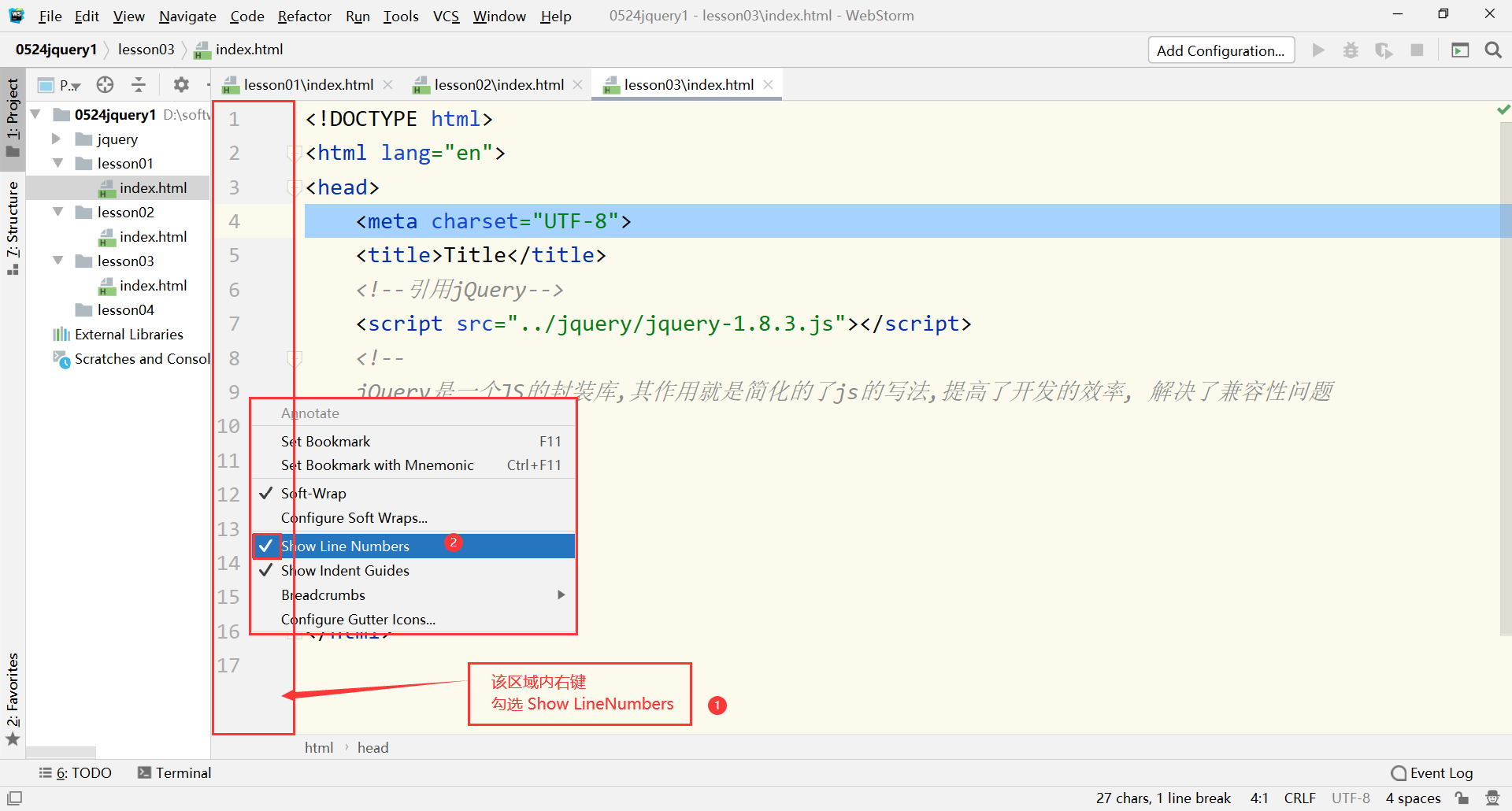Click head breadcrumb below editor
1512x811 pixels.
[x=372, y=748]
